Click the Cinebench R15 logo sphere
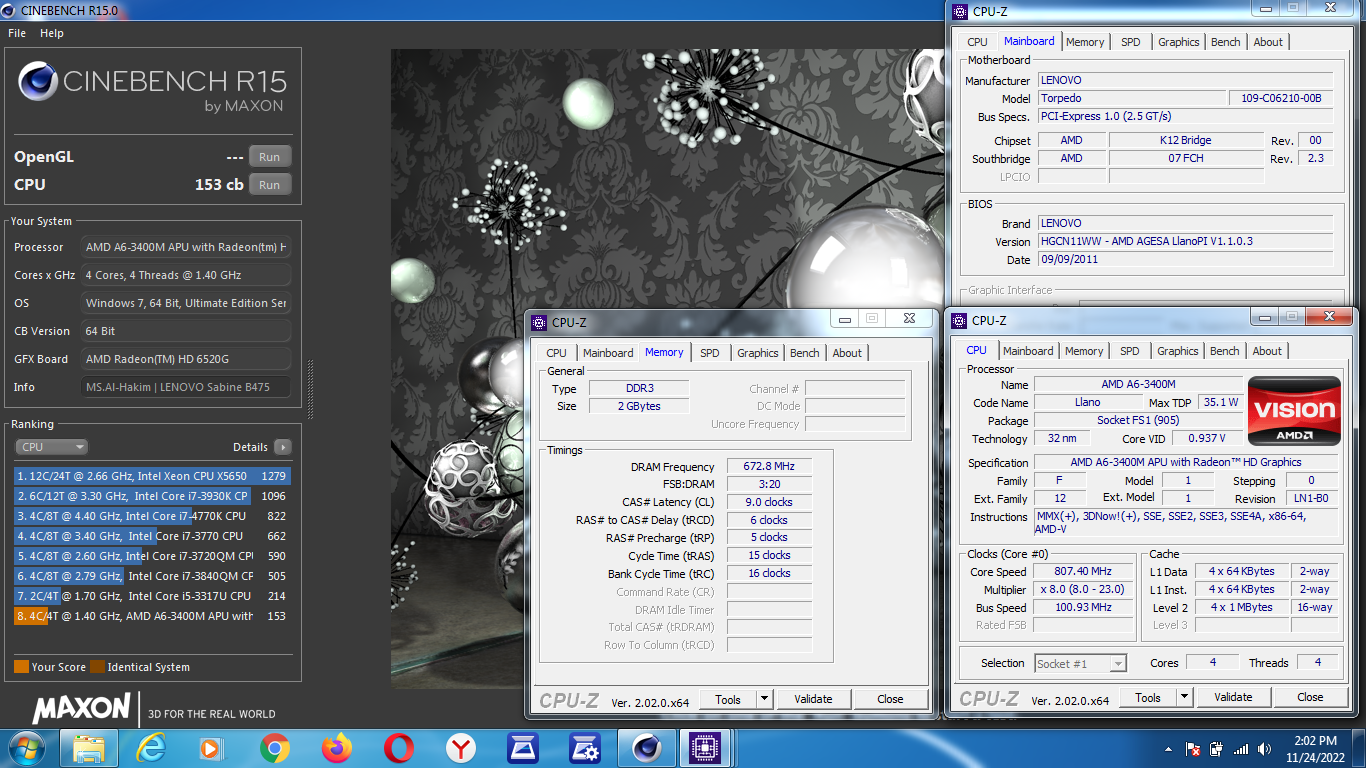 click(37, 81)
